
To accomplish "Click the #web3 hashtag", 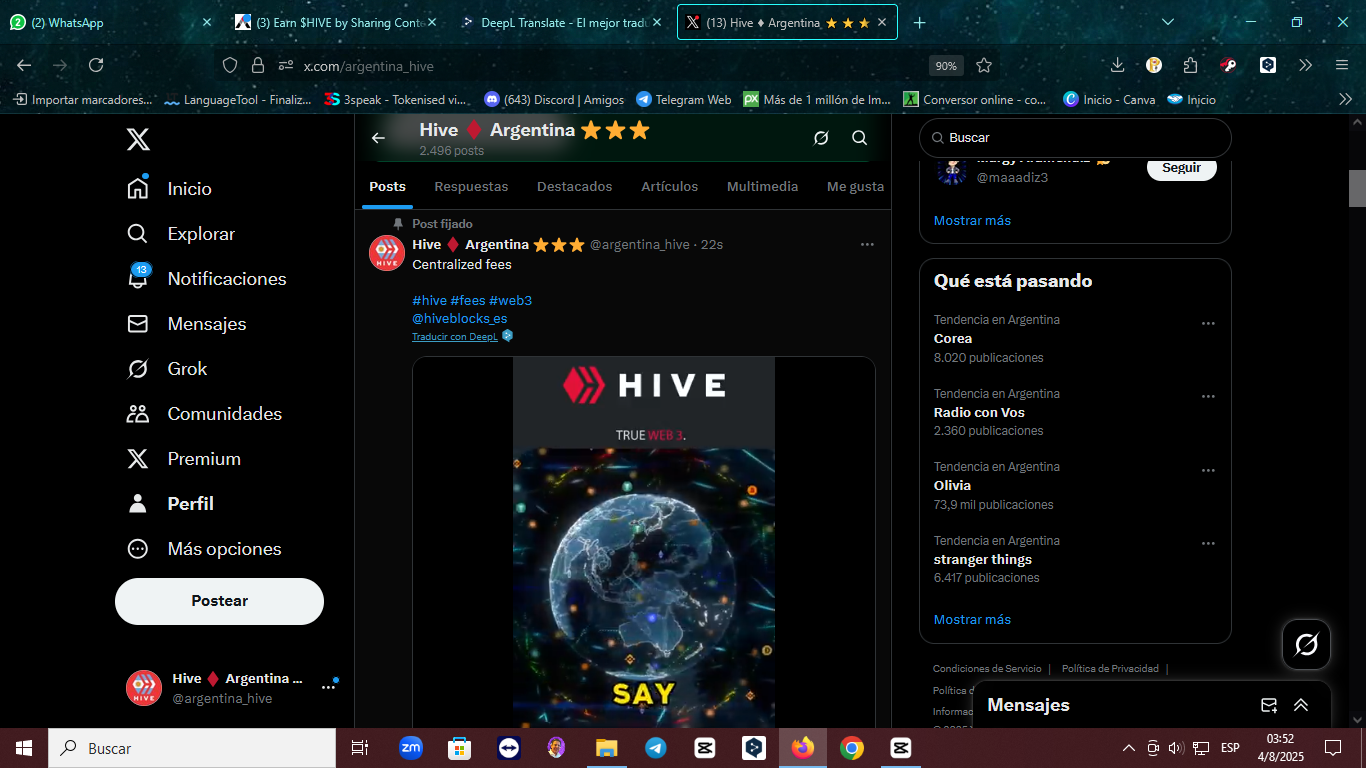I will tap(510, 300).
